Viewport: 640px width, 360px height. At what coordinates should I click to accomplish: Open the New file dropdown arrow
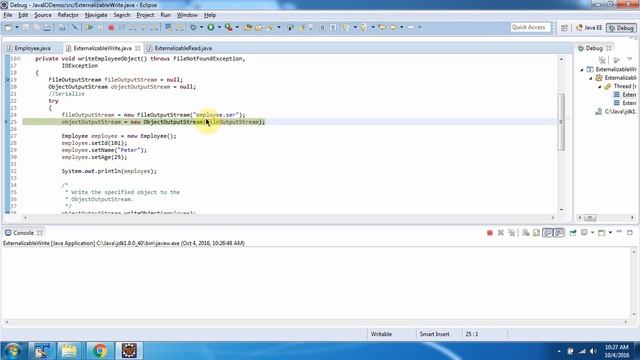[x=17, y=27]
